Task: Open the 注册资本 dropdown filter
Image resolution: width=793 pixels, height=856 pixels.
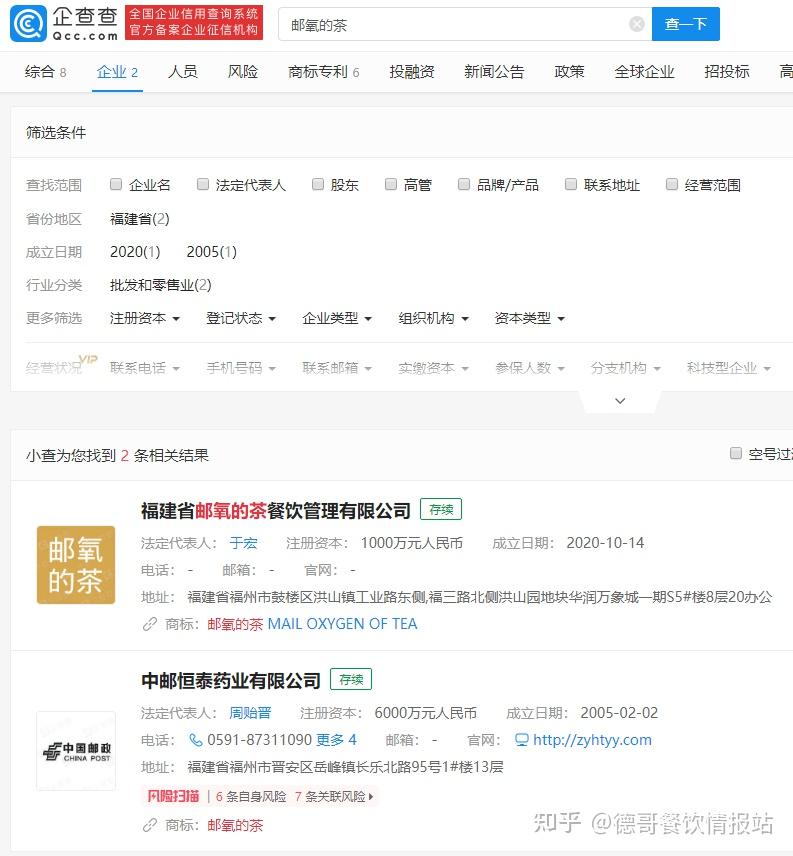Action: pyautogui.click(x=145, y=318)
